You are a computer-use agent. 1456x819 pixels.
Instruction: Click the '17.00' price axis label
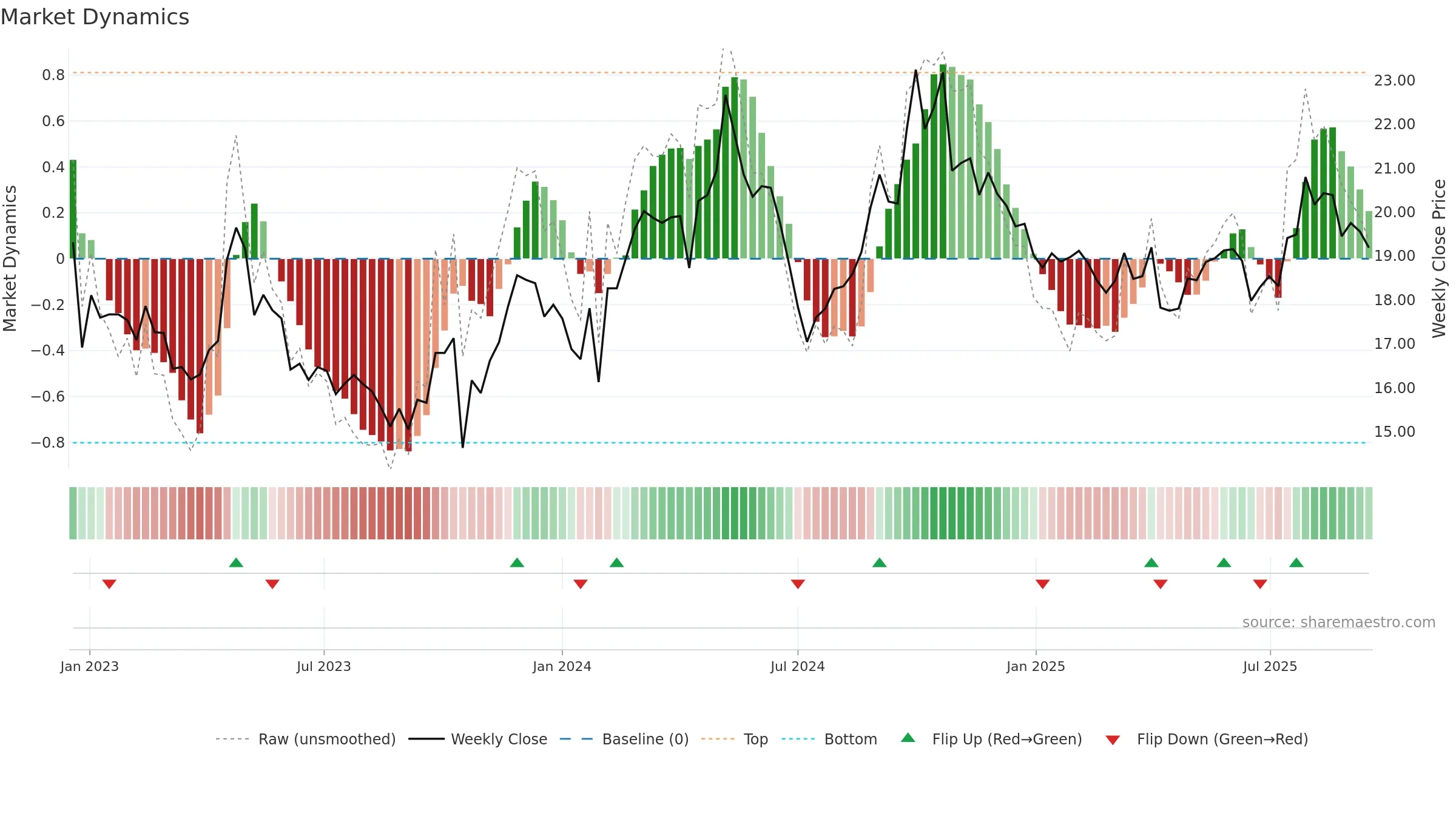click(x=1395, y=343)
